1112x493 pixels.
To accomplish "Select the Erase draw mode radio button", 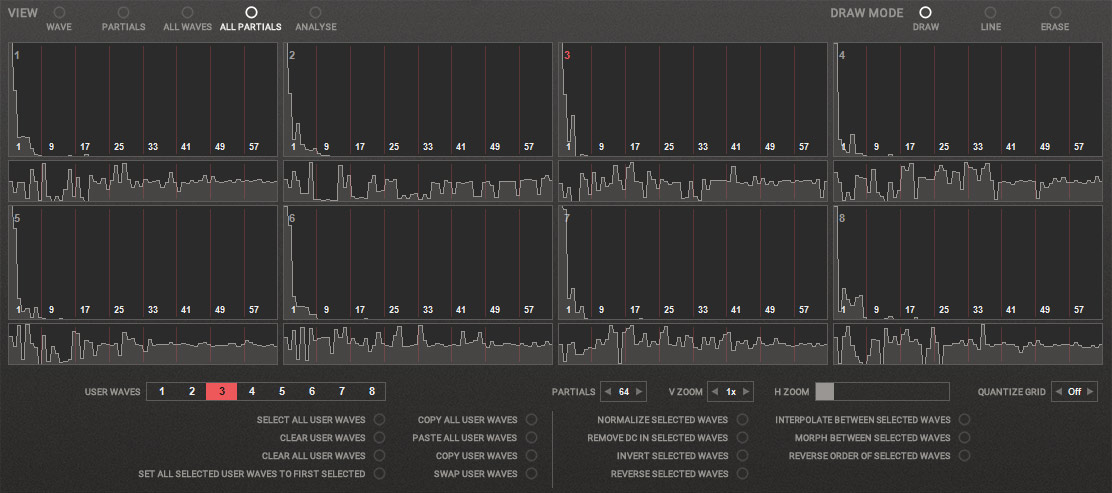I will click(1054, 12).
